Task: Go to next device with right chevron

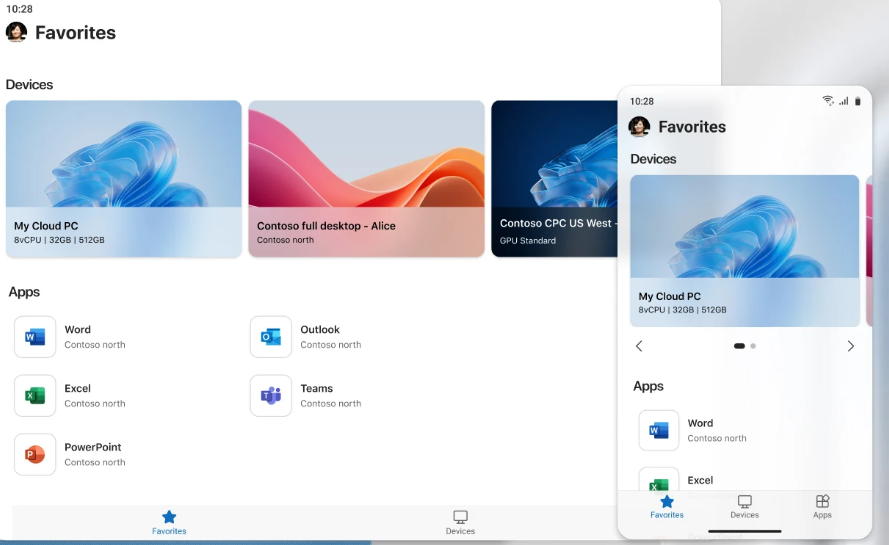Action: click(x=850, y=346)
